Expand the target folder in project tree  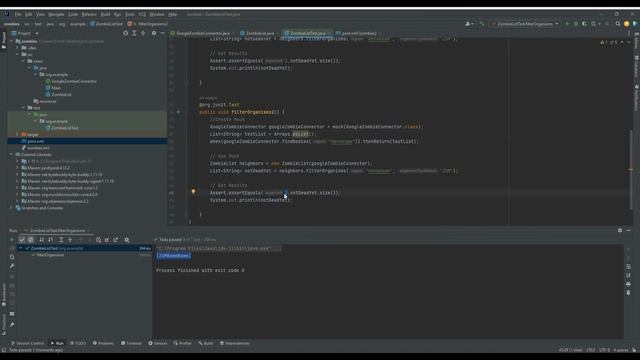tap(18, 134)
